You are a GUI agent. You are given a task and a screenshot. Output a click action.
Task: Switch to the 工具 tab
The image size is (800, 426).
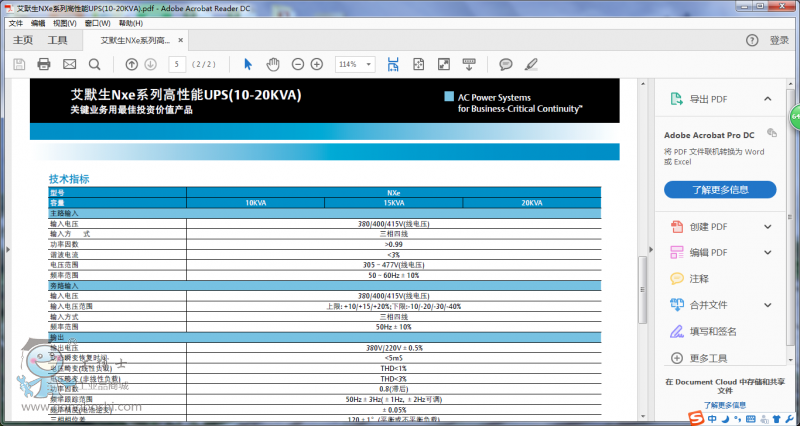[58, 41]
